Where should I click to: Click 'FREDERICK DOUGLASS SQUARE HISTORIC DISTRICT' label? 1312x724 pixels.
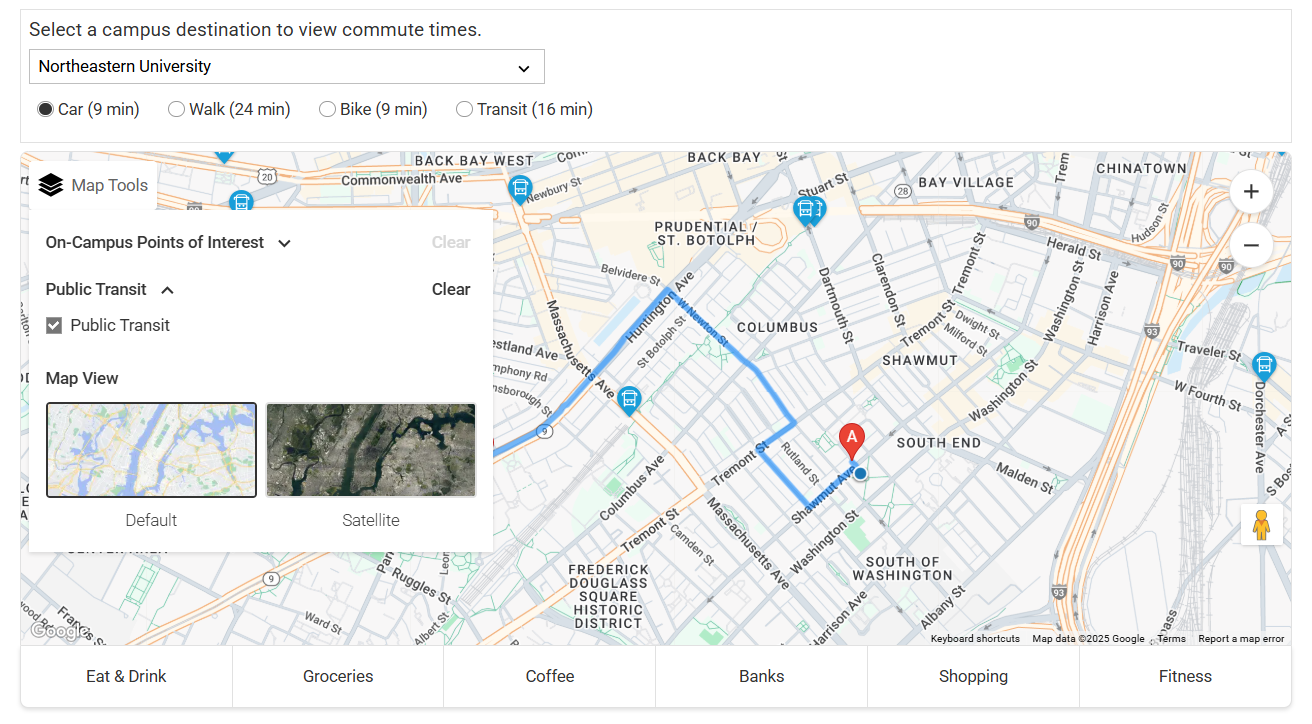coord(608,596)
